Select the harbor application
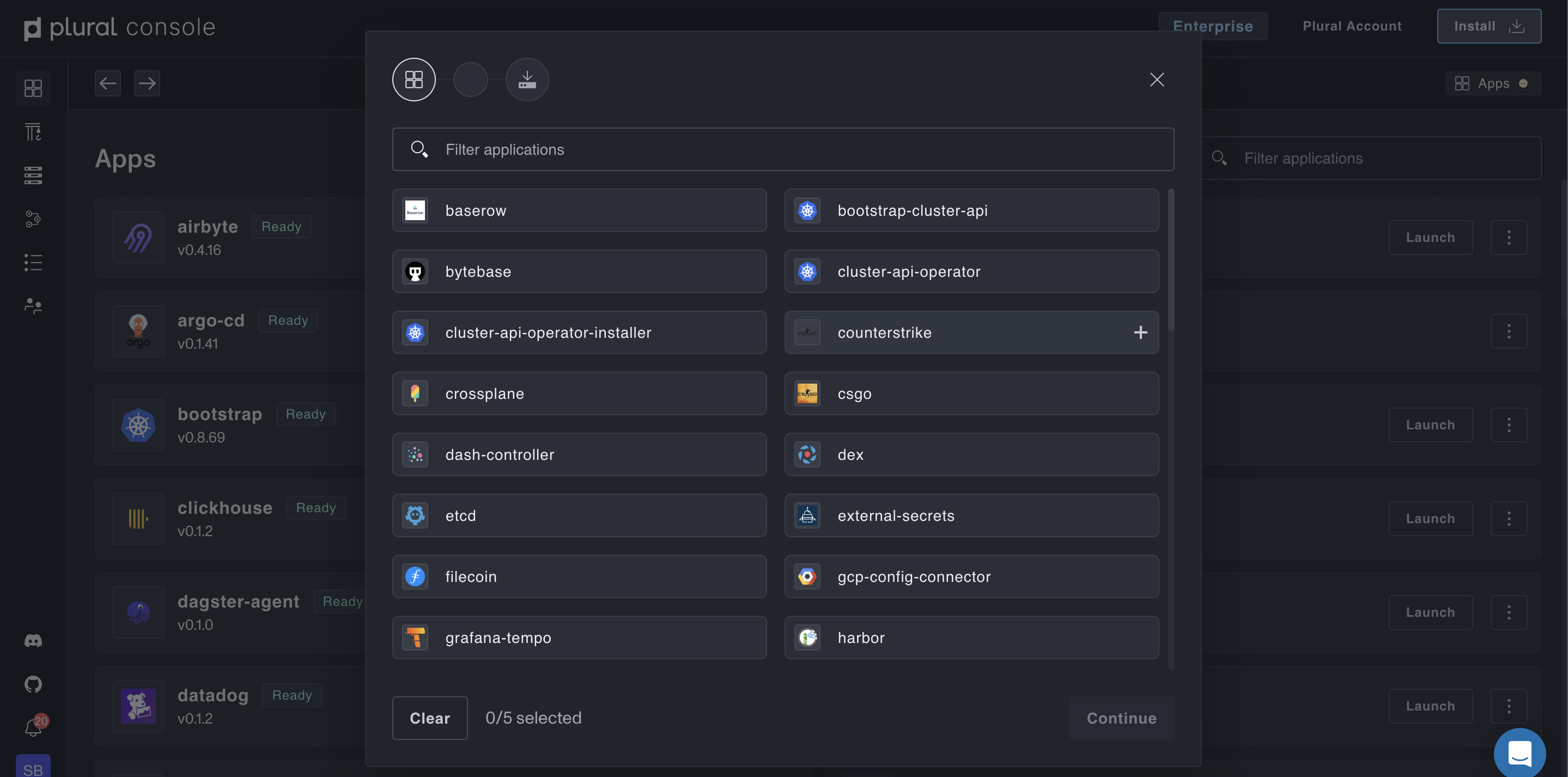The width and height of the screenshot is (1568, 777). 971,638
